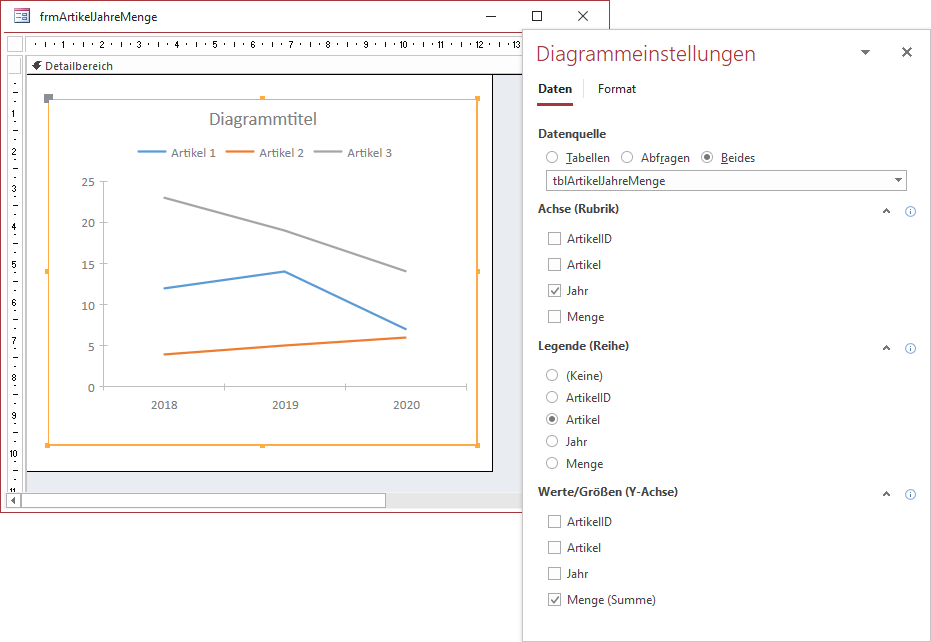
Task: Select (Keine) under Legende (Reihe)
Action: click(x=552, y=376)
